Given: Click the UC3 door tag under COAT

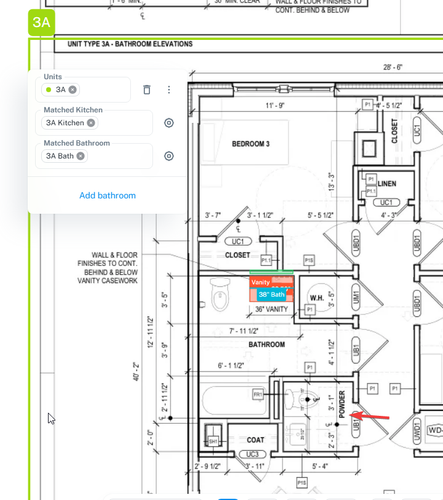Looking at the screenshot, I should pos(252,454).
